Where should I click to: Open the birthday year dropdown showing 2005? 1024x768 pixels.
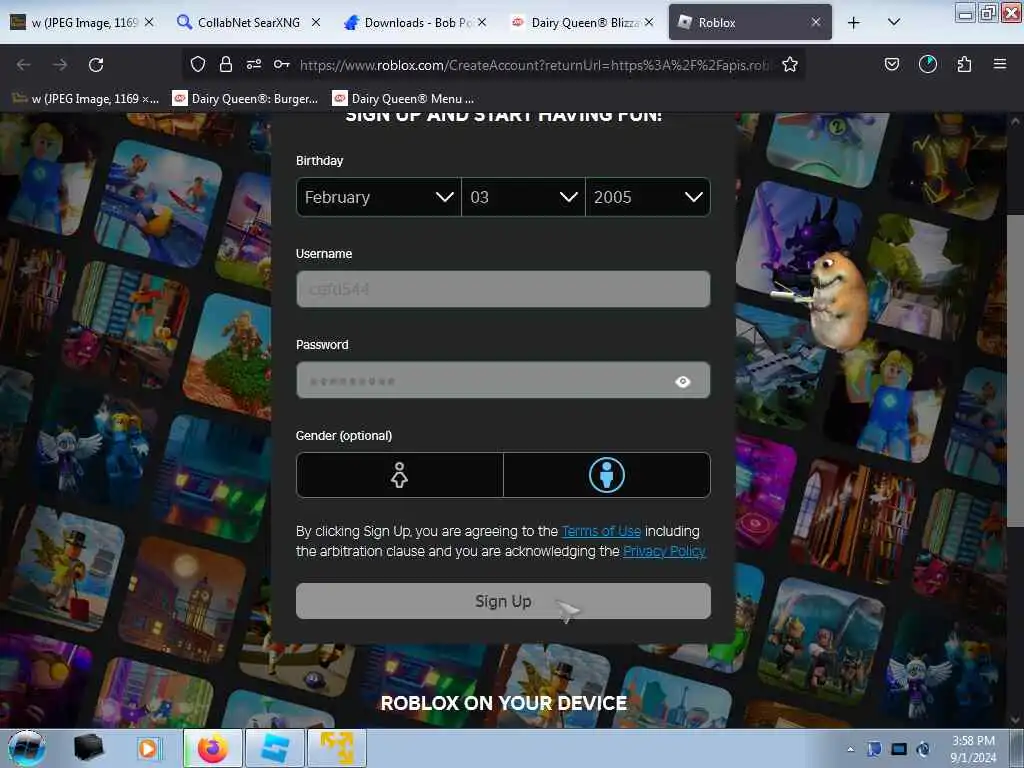[648, 197]
